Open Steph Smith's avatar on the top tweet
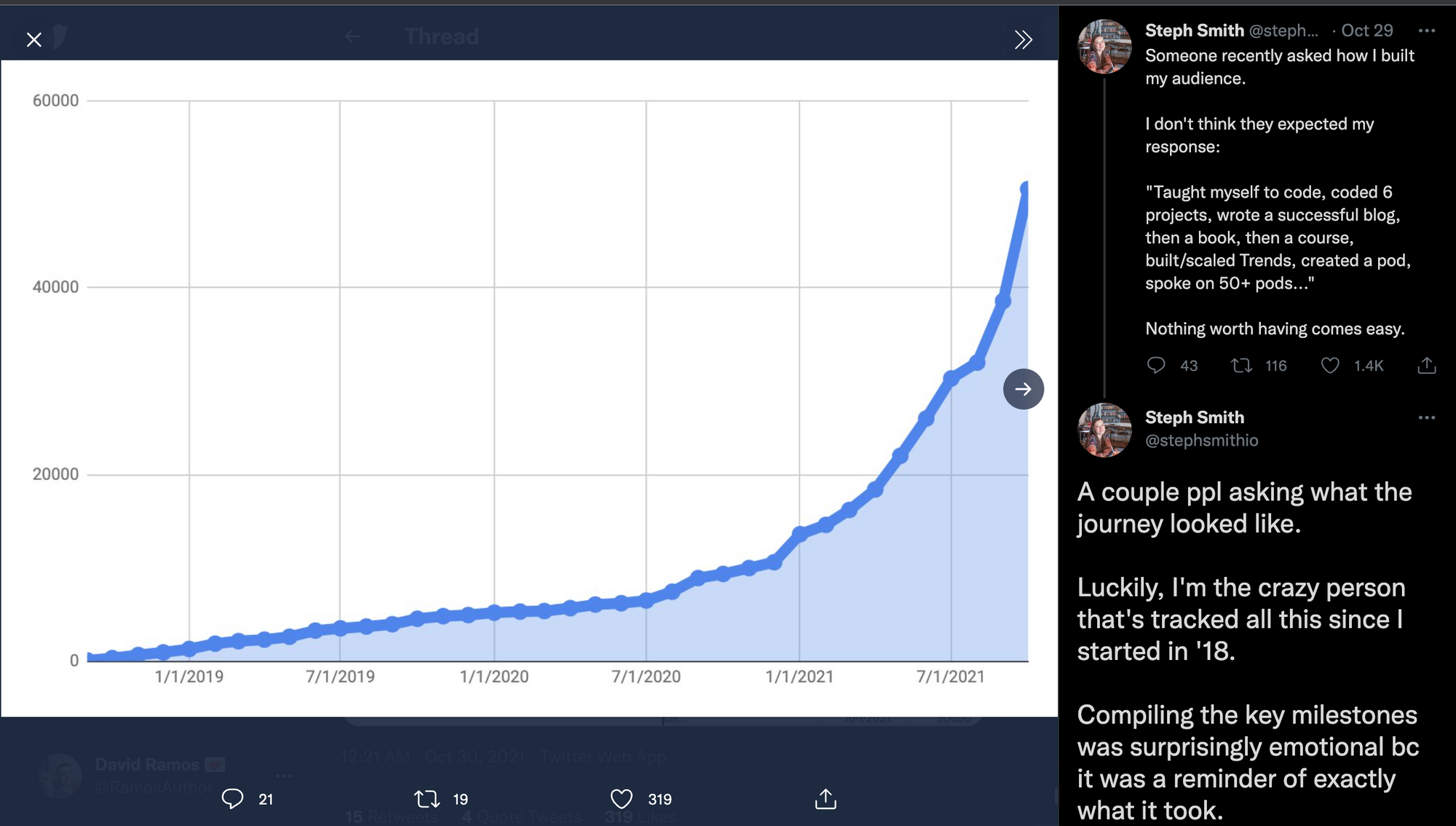The width and height of the screenshot is (1456, 826). point(1104,47)
